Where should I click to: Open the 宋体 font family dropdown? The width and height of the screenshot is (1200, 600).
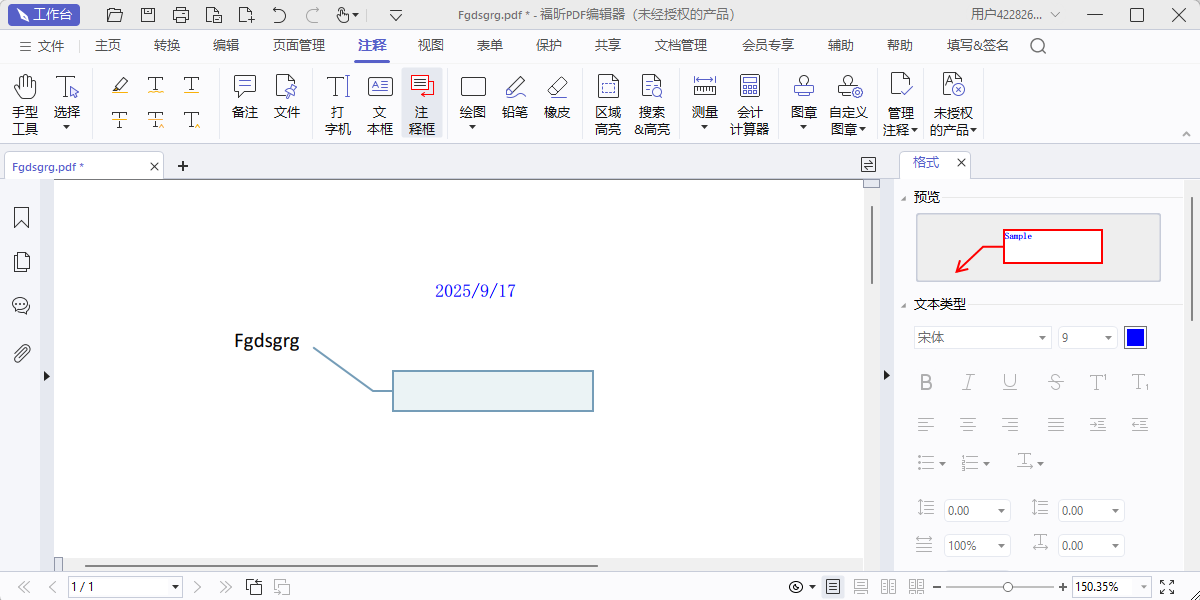[1043, 337]
